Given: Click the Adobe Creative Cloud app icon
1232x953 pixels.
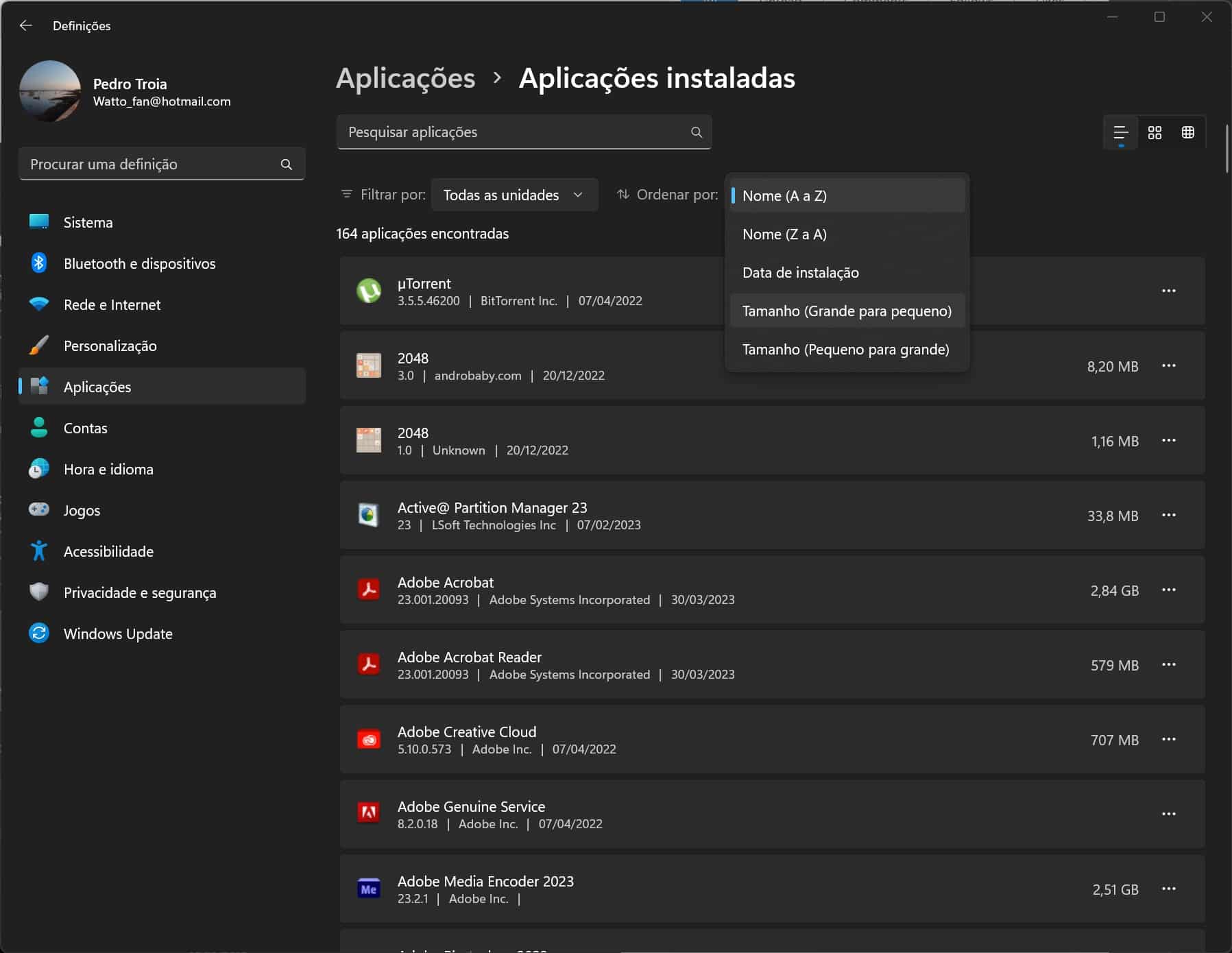Looking at the screenshot, I should (x=369, y=740).
